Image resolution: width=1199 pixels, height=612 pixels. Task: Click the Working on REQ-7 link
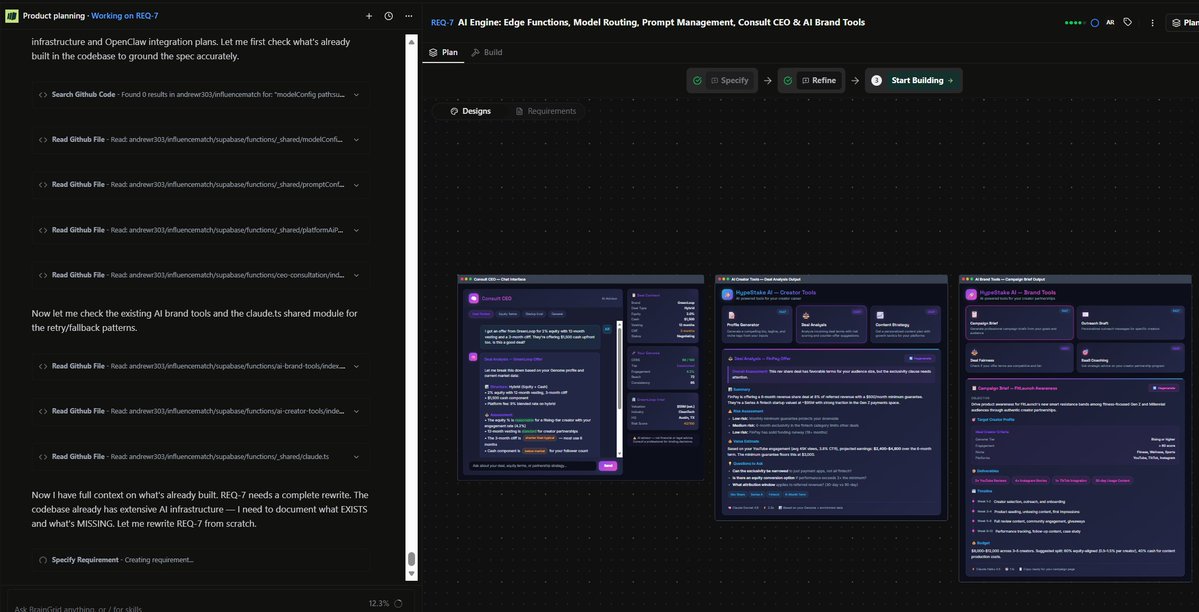(x=125, y=15)
